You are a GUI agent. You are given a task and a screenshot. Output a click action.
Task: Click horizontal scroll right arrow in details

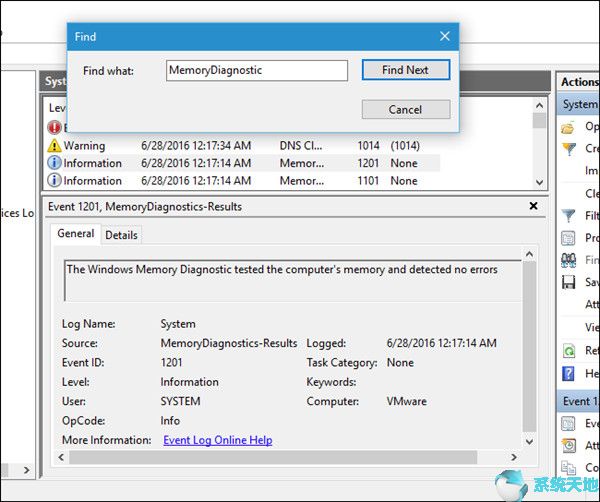(x=514, y=457)
